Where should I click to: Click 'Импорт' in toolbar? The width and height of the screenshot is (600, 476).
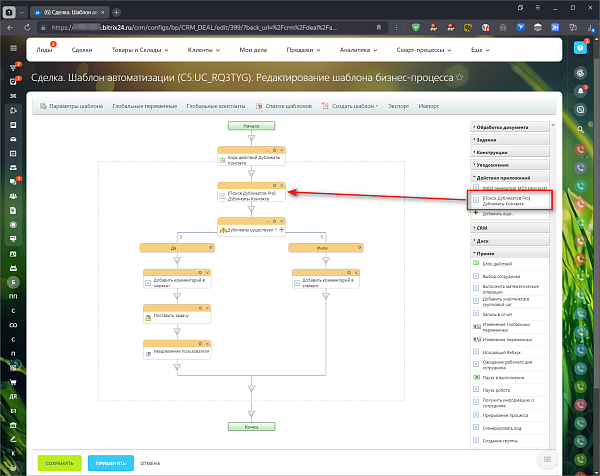tap(429, 106)
